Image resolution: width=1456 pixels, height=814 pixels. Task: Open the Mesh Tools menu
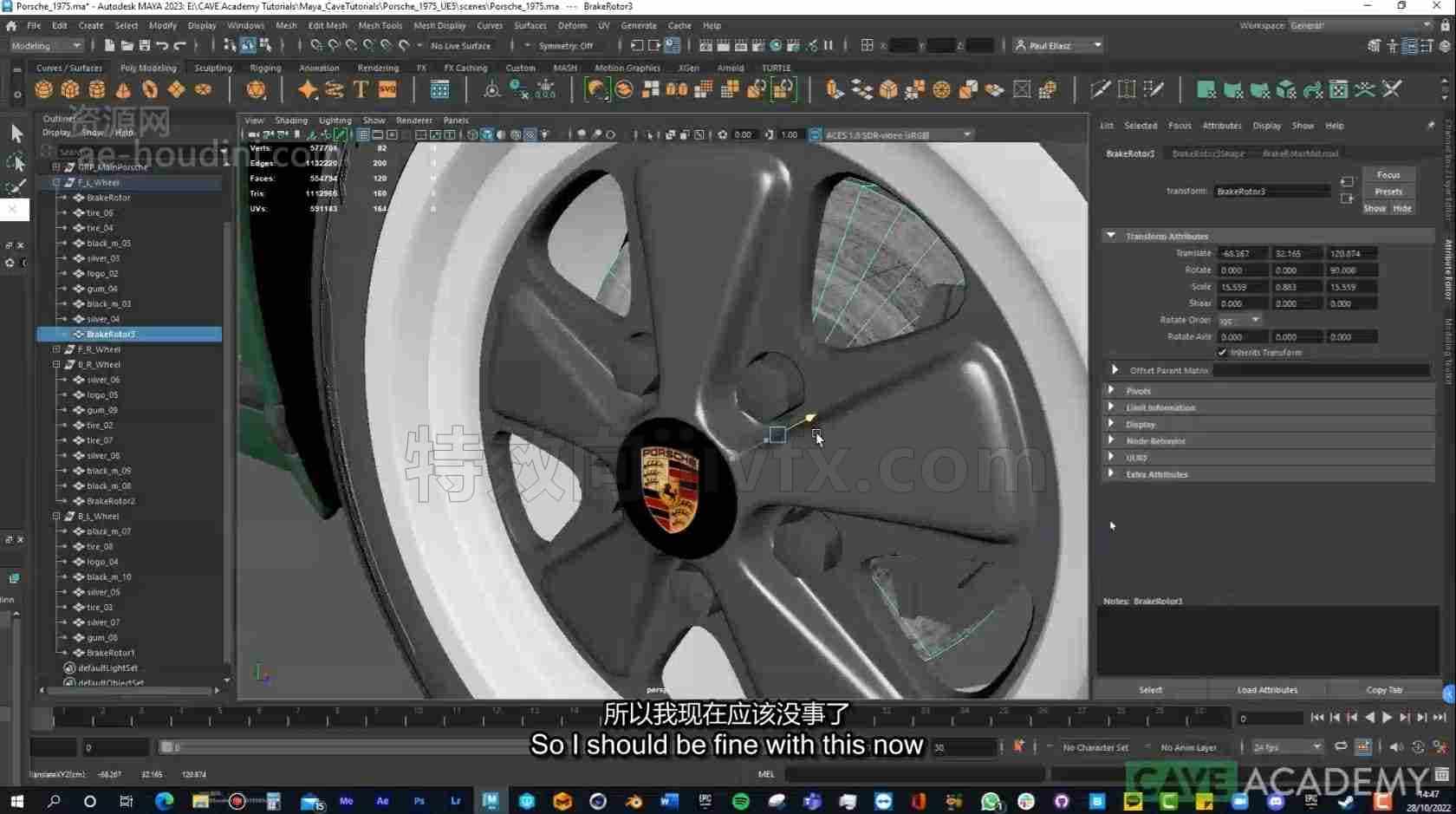pyautogui.click(x=380, y=26)
